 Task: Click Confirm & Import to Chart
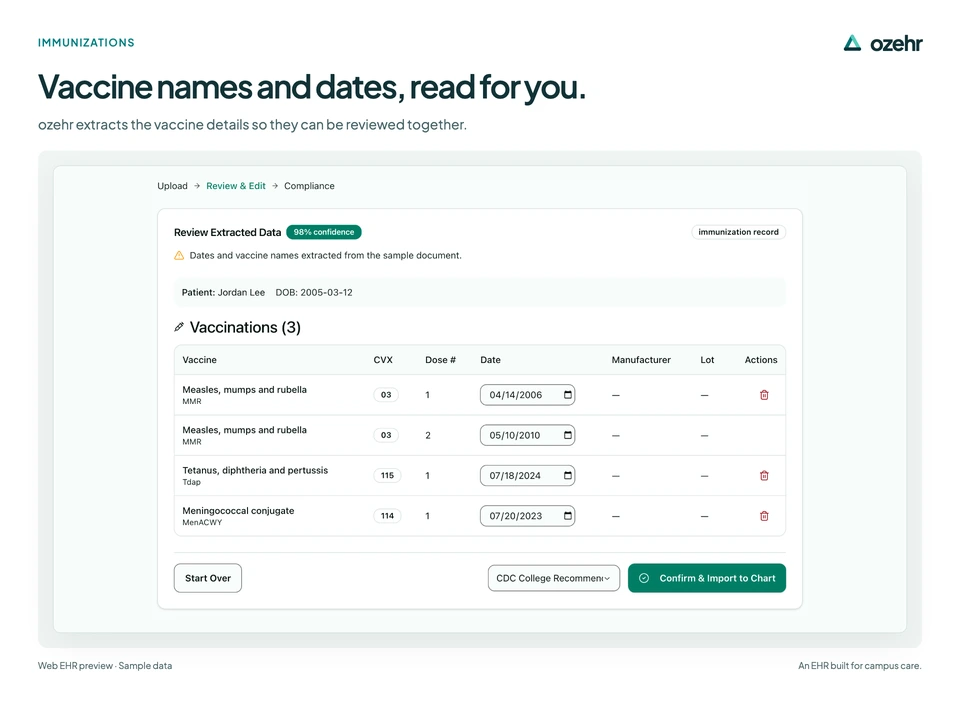(x=707, y=578)
